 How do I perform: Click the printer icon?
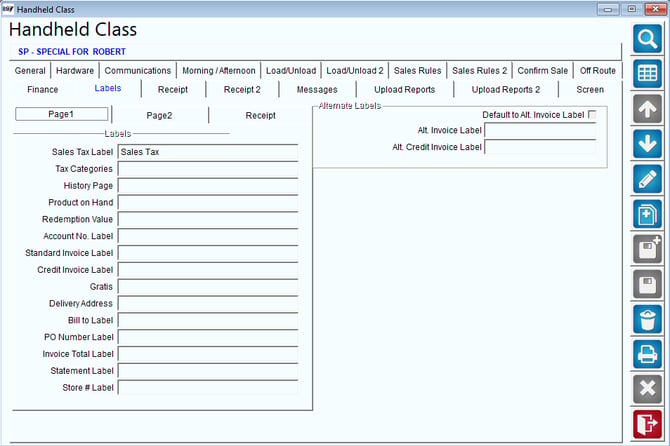[647, 354]
